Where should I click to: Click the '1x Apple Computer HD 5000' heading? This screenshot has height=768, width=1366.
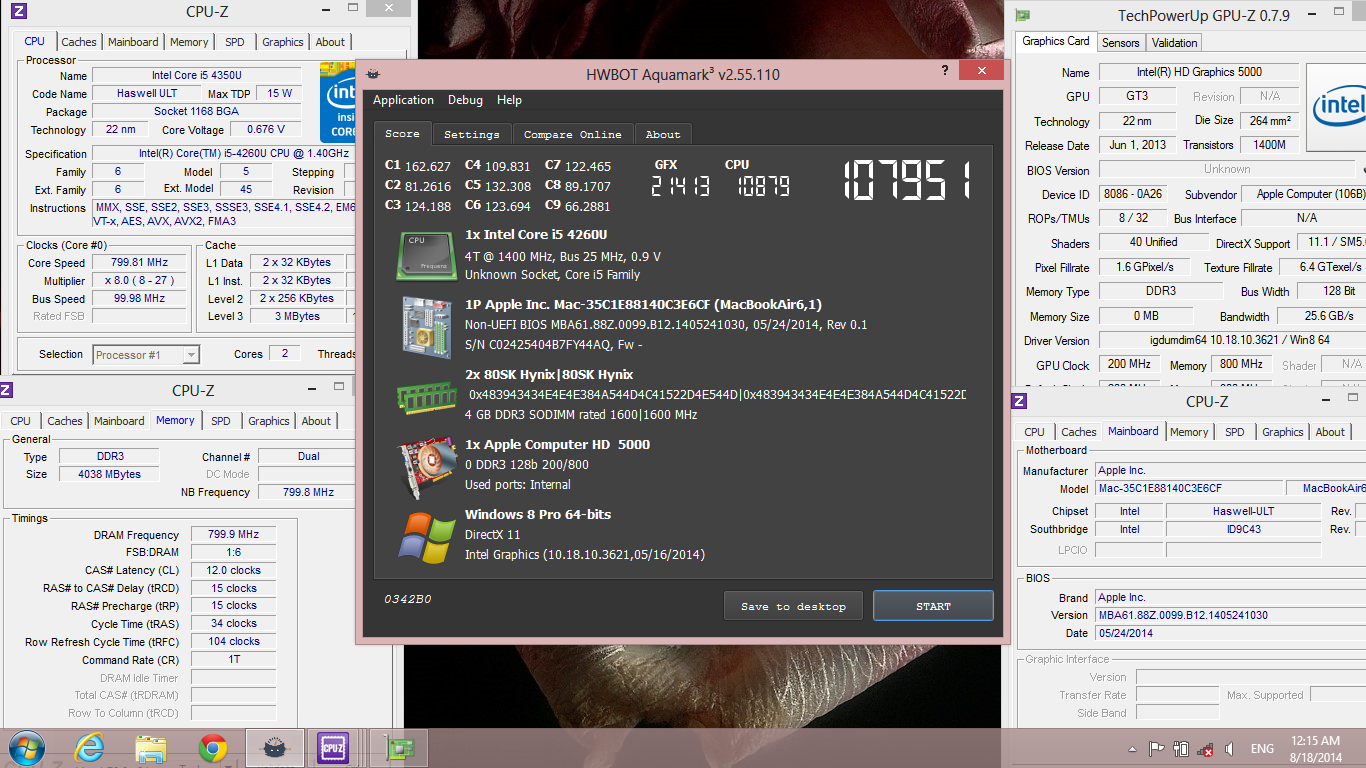click(557, 445)
